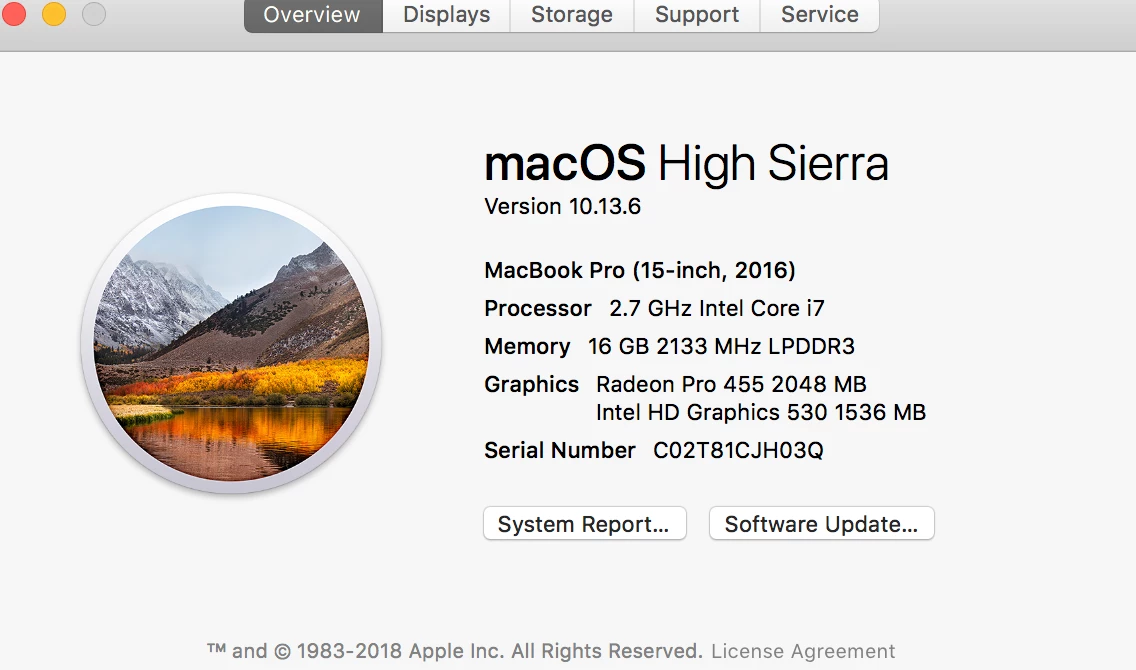Image resolution: width=1136 pixels, height=670 pixels.
Task: Click the yellow minimize window button
Action: coord(54,14)
